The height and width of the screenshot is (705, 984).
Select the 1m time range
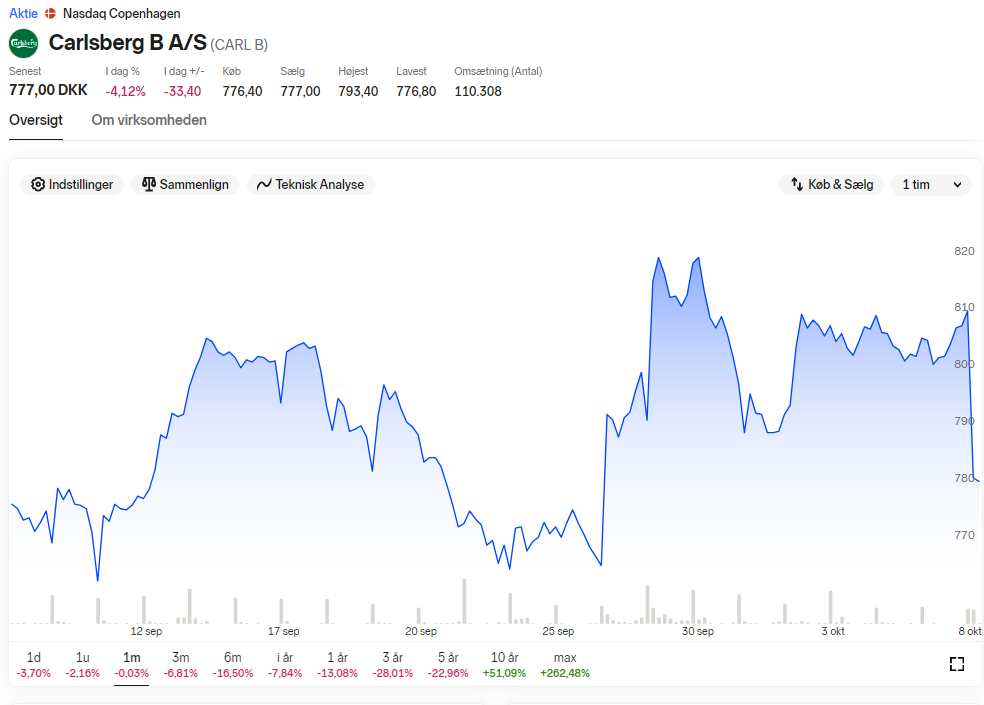click(131, 665)
